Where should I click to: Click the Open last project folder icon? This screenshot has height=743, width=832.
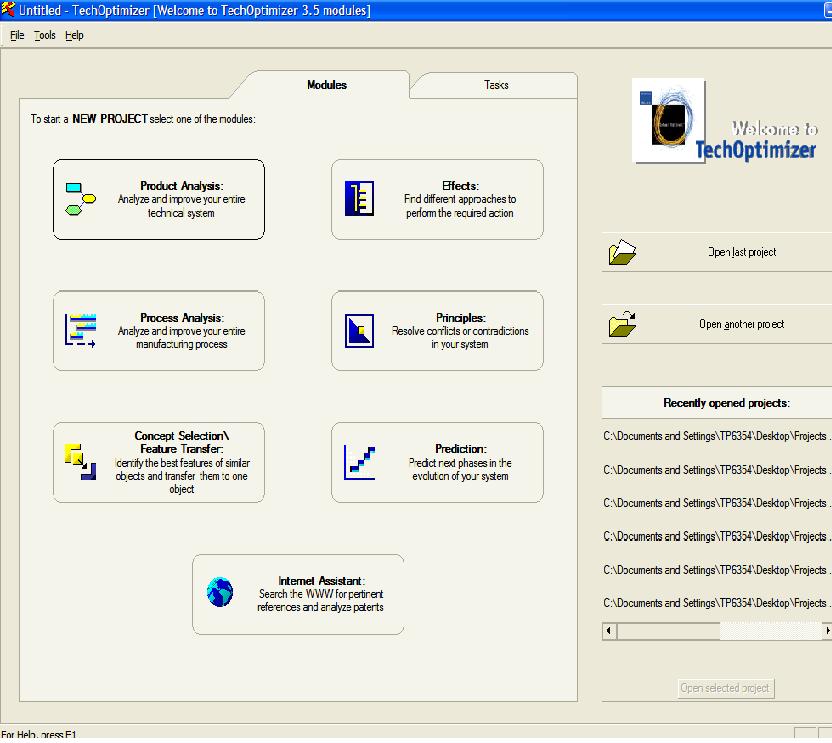click(622, 252)
